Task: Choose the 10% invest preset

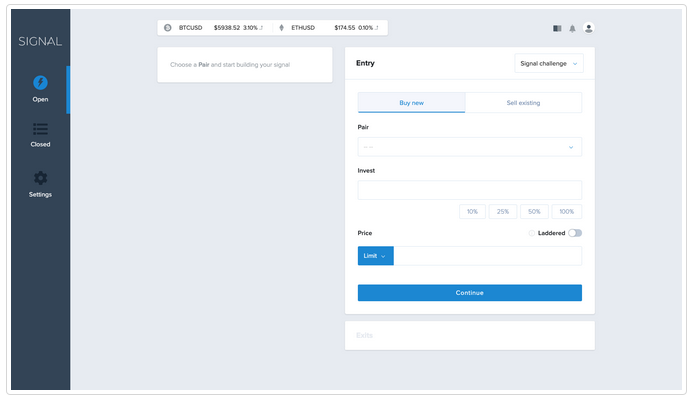Action: pyautogui.click(x=472, y=211)
